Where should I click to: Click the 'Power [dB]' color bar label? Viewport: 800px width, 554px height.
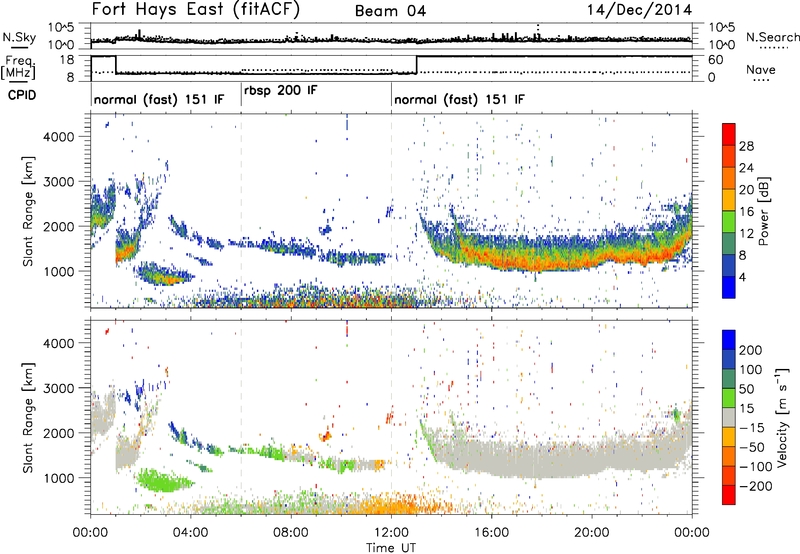[x=763, y=211]
